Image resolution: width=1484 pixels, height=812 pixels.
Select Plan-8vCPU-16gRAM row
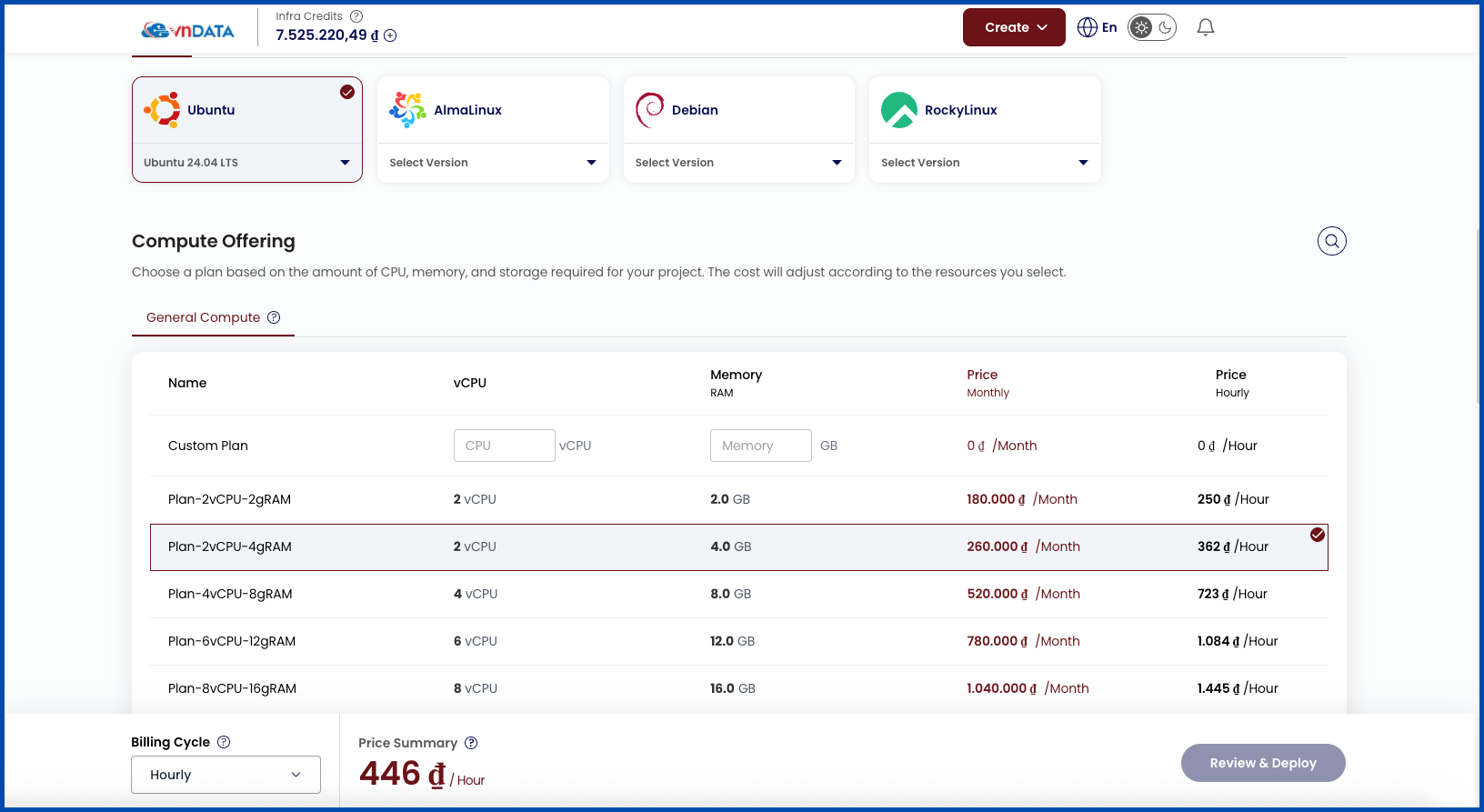(x=739, y=688)
